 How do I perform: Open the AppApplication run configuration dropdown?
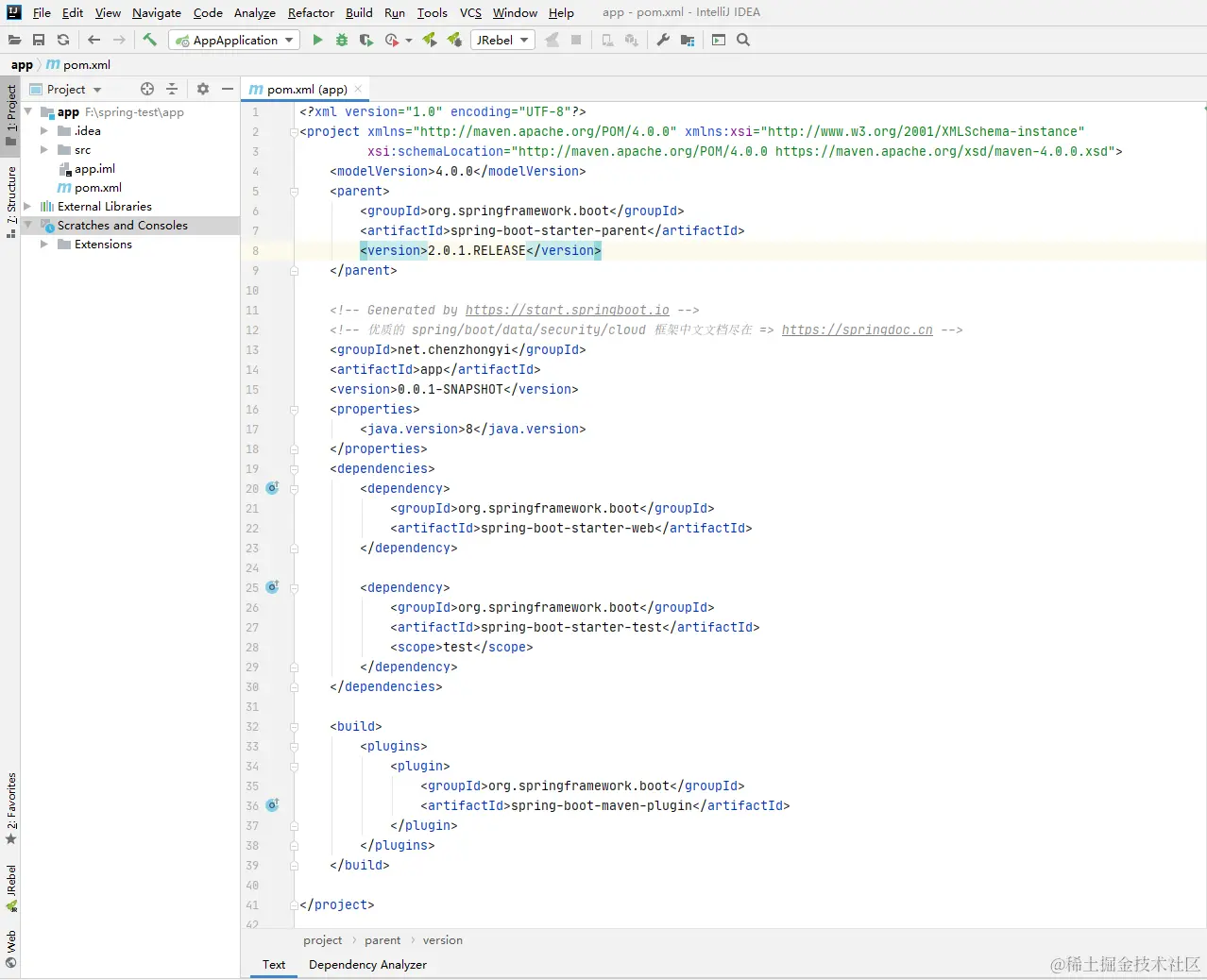click(x=234, y=40)
